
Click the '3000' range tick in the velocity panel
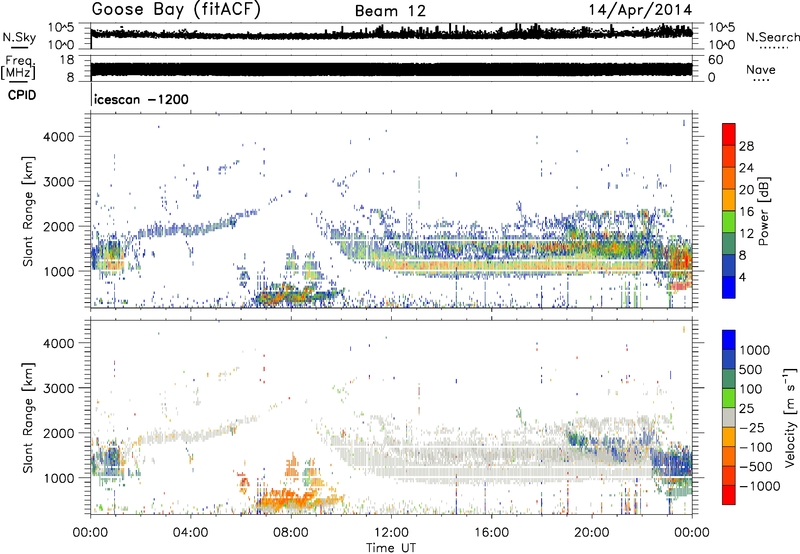(59, 388)
